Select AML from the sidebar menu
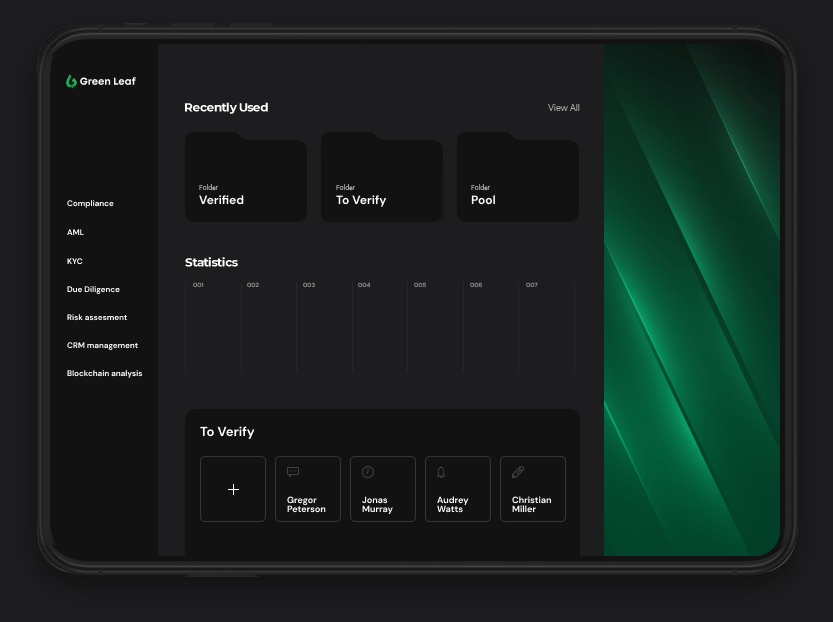 75,232
